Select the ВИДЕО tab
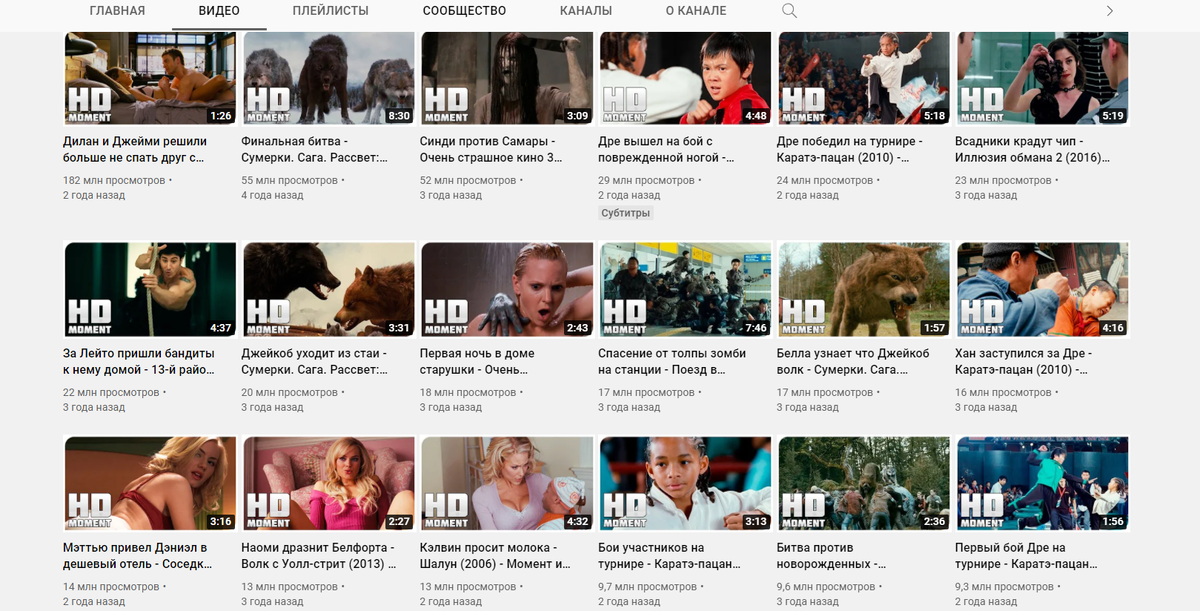The image size is (1200, 611). pos(219,11)
